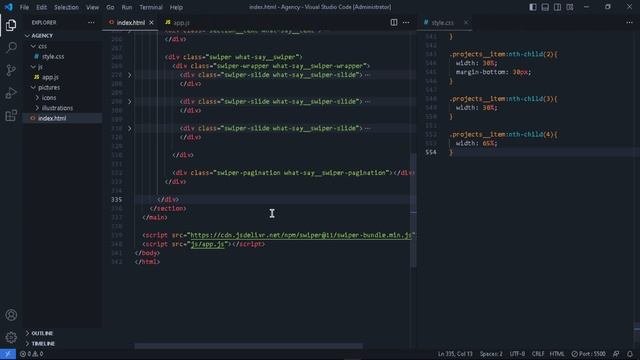Viewport: 640px width, 360px height.
Task: Open the Selection menu
Action: click(66, 7)
